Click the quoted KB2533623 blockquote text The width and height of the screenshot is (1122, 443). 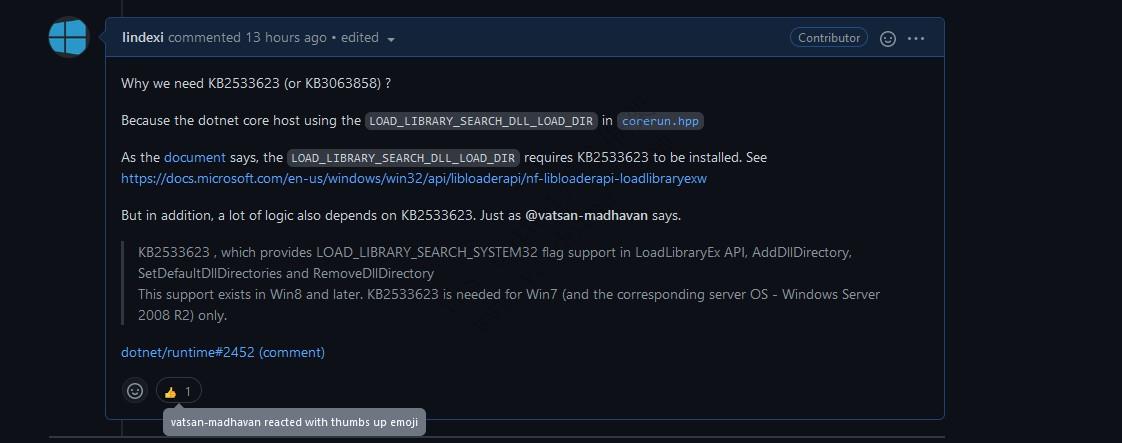click(x=508, y=283)
